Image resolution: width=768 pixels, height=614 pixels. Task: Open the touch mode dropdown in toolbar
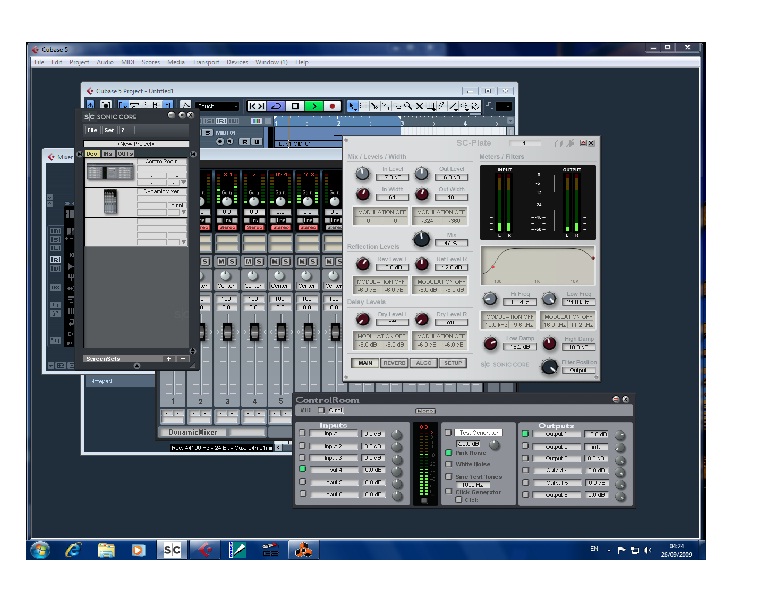pyautogui.click(x=217, y=106)
